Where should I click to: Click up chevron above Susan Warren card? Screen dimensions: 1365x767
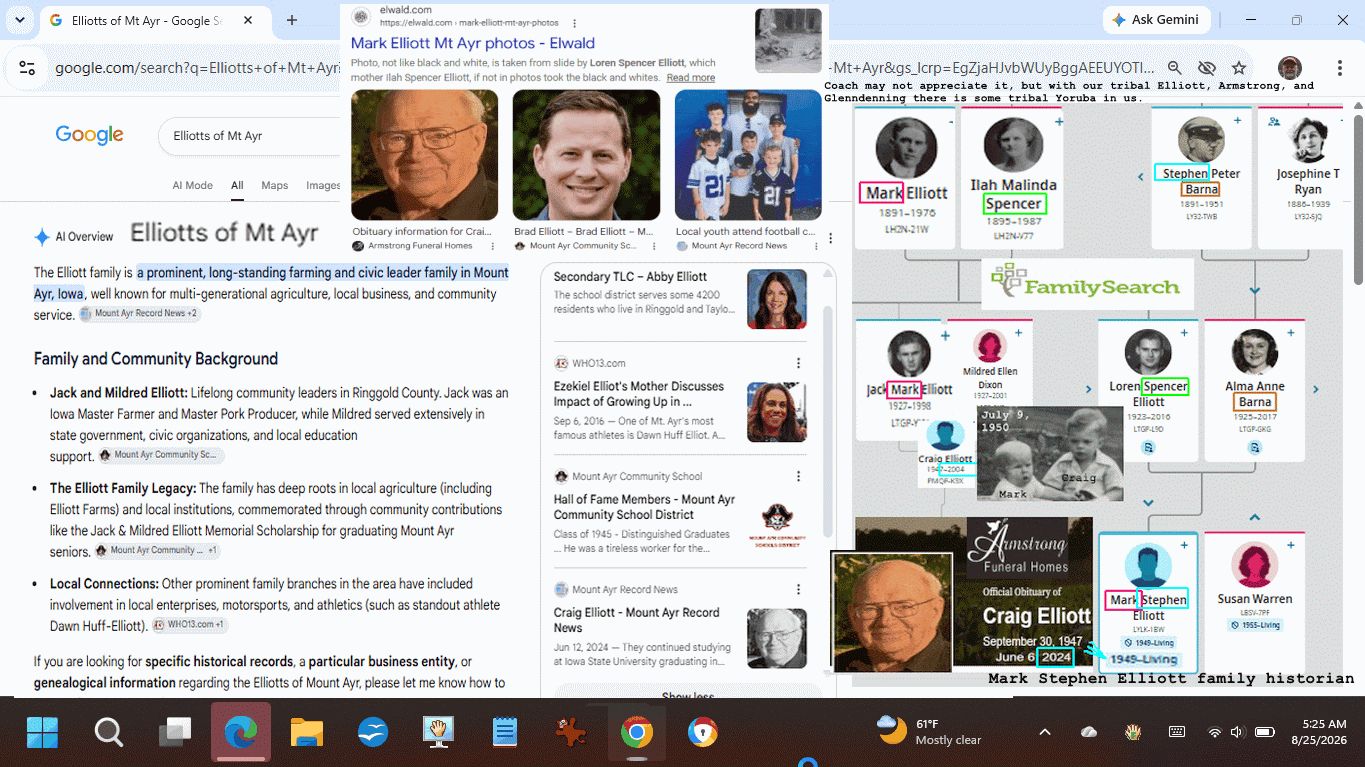tap(1255, 517)
